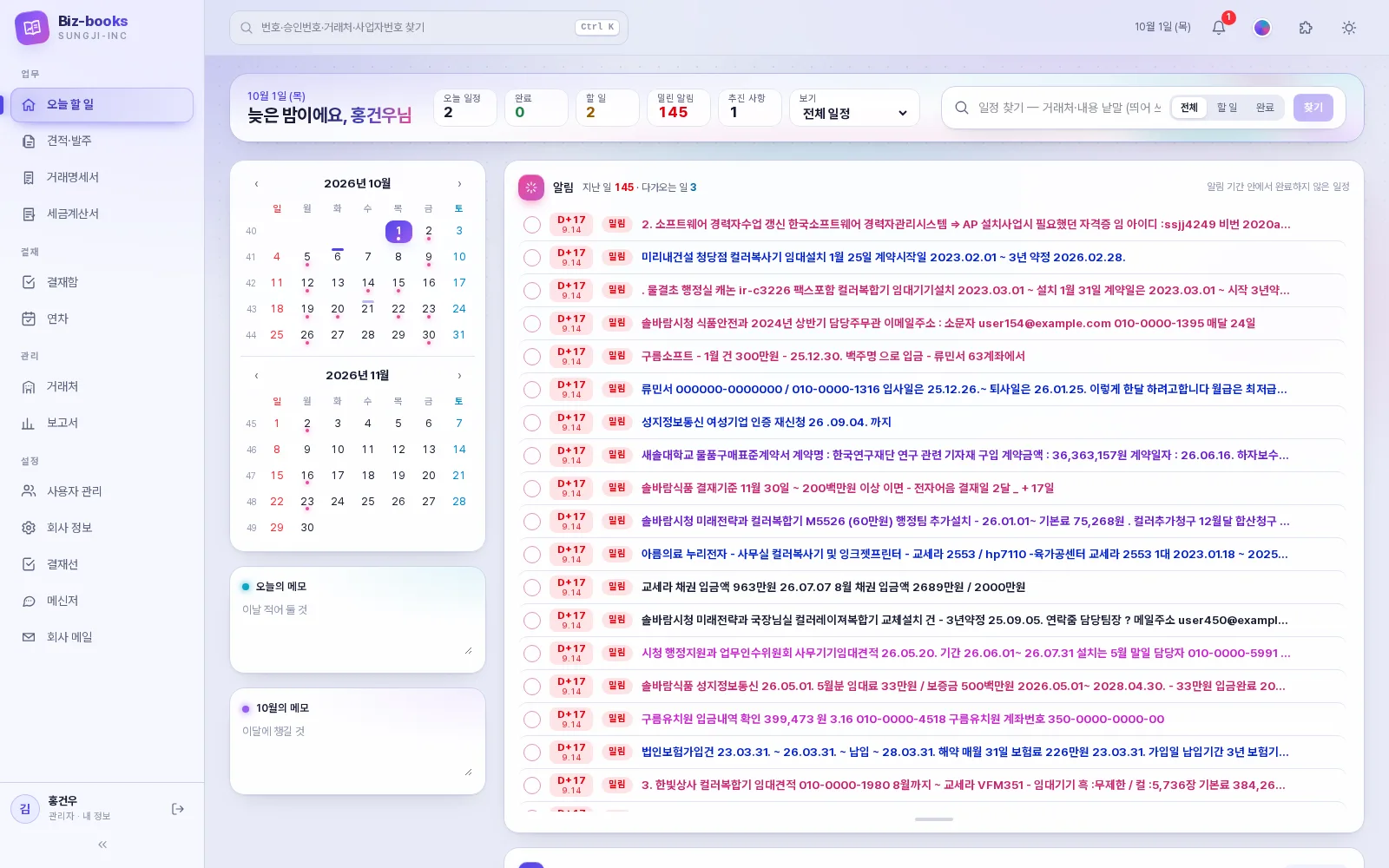Click the logout icon beside 홍건우
Image resolution: width=1389 pixels, height=868 pixels.
[x=178, y=809]
